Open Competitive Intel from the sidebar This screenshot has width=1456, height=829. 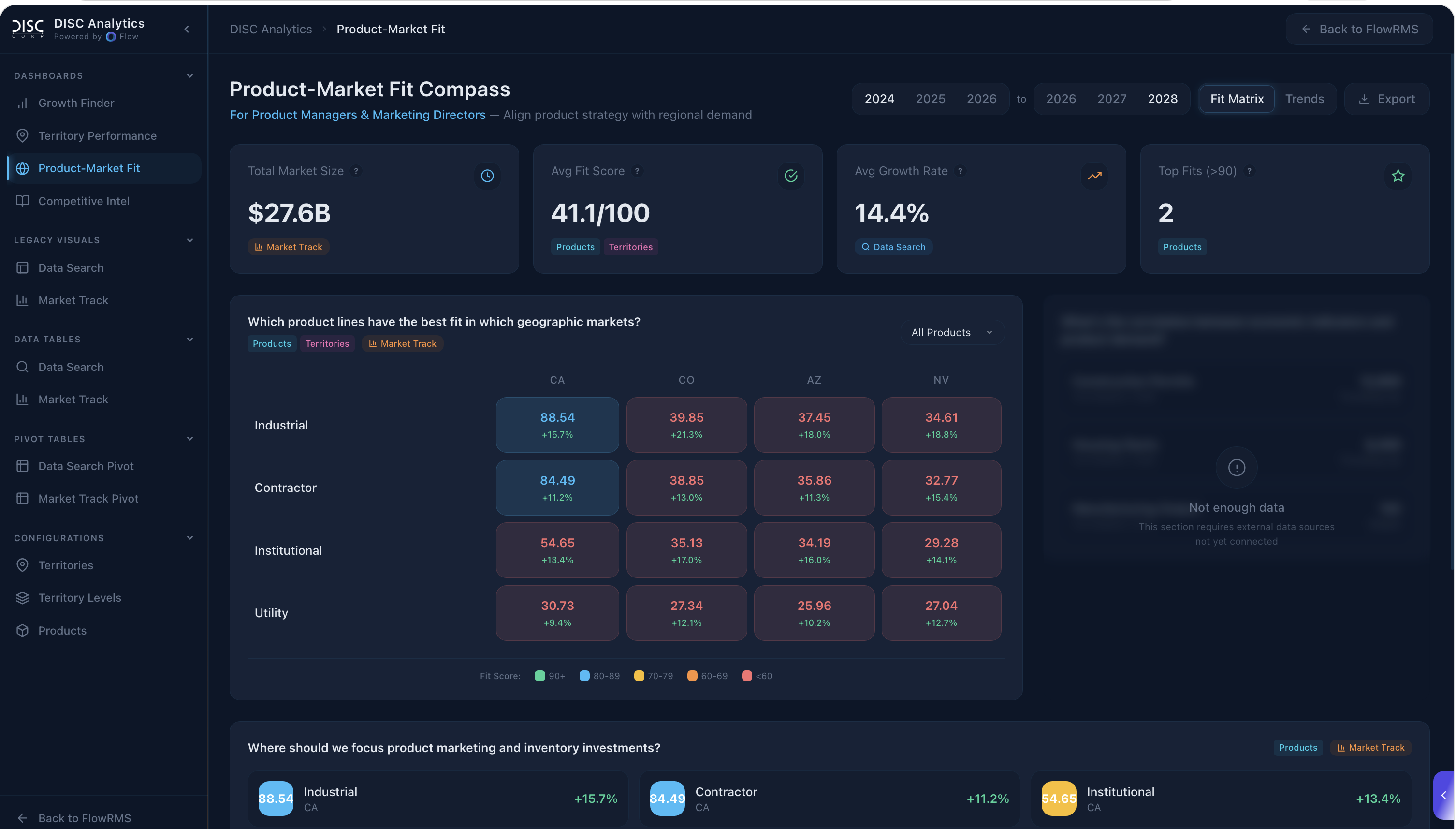(x=83, y=201)
